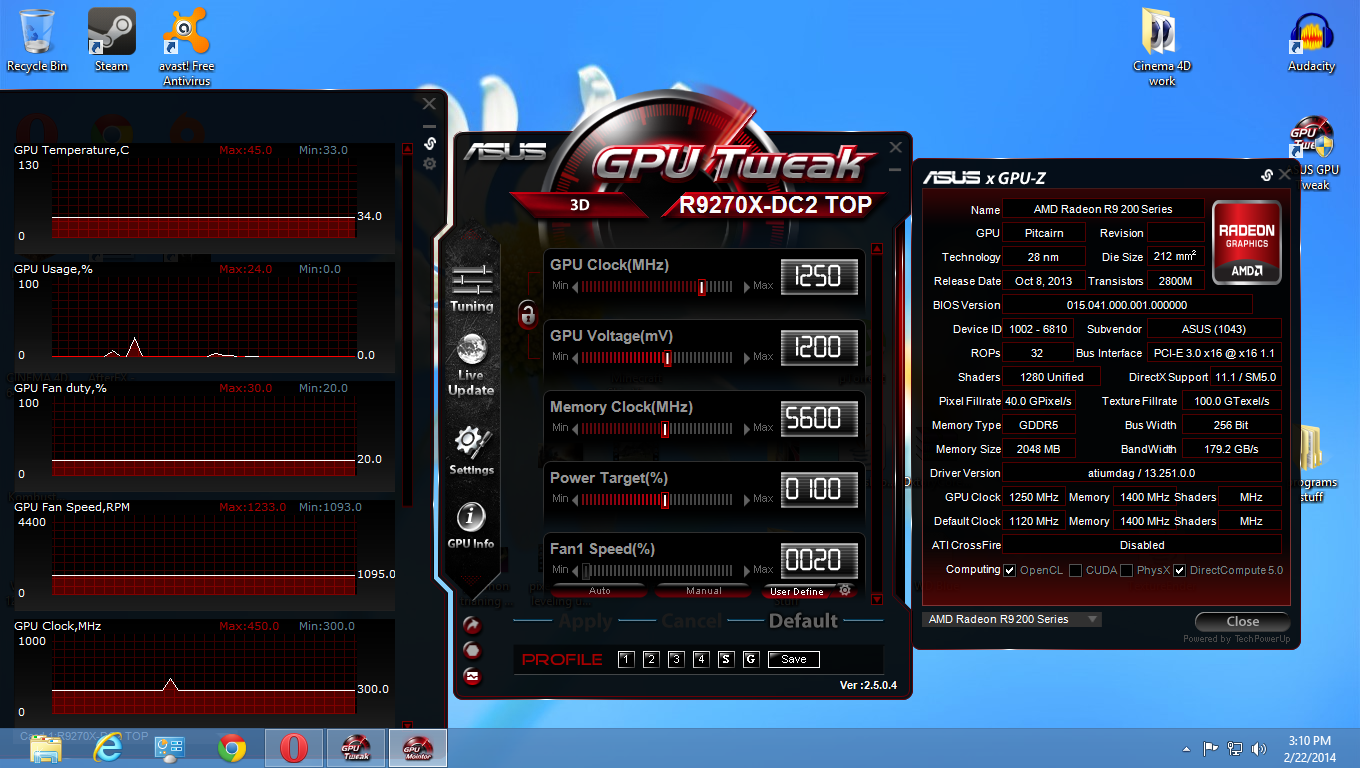Close the GPU-Z info panel with Close button

(x=1243, y=621)
